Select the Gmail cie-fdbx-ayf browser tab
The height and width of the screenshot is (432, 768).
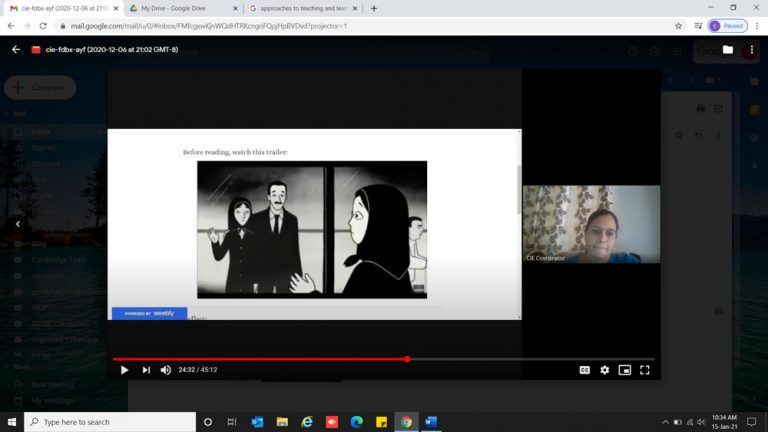62,8
